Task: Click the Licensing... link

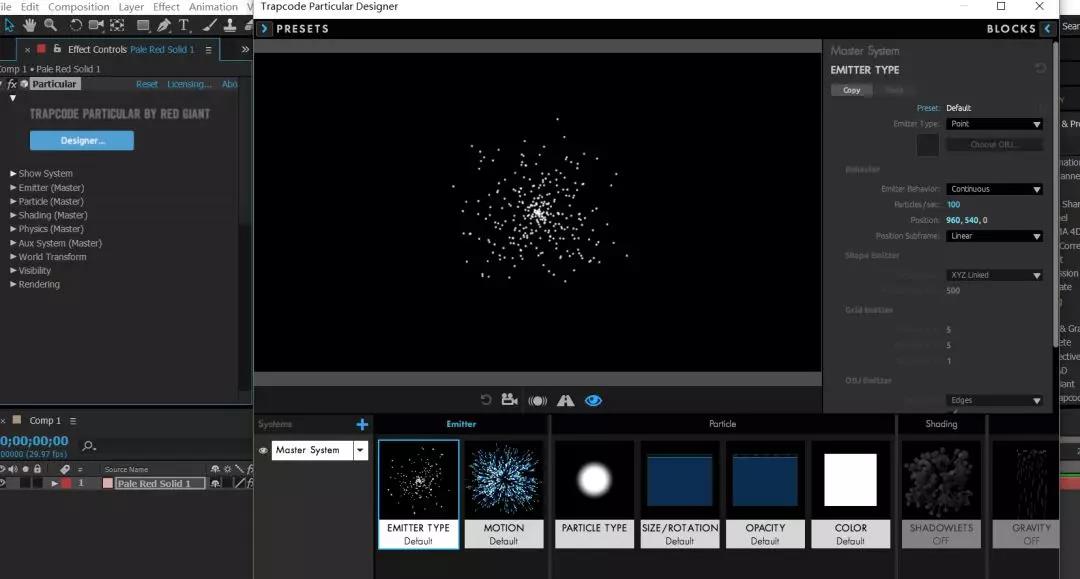Action: click(189, 84)
